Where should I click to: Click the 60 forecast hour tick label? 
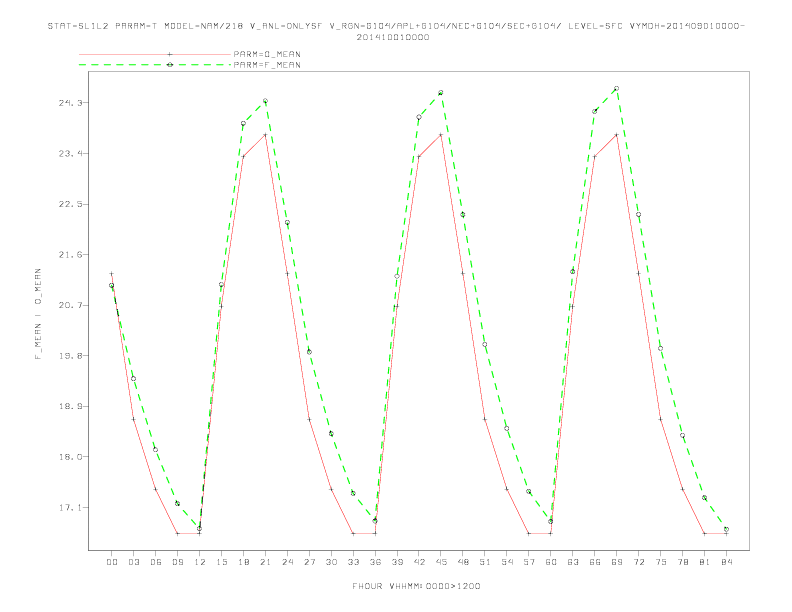(x=551, y=562)
